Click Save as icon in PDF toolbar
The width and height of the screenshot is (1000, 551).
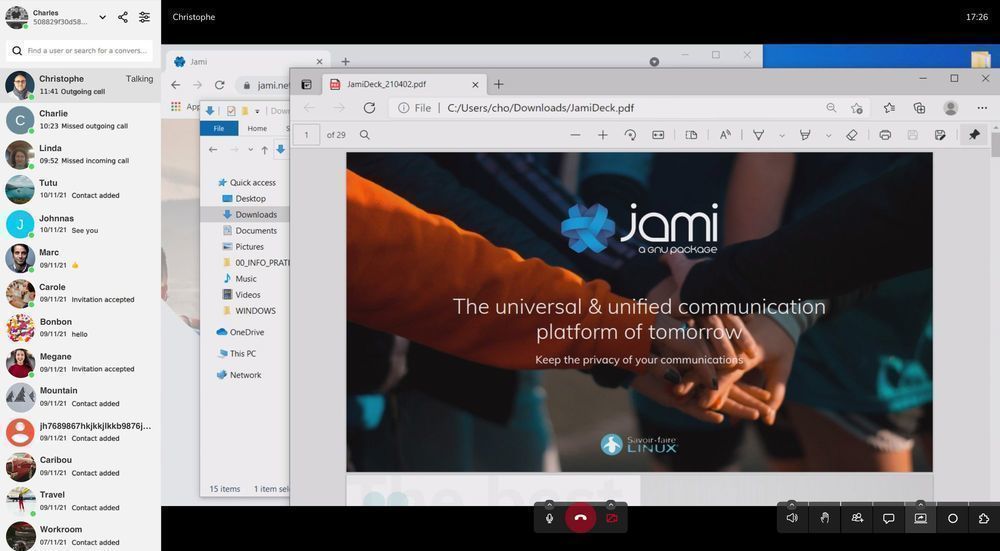point(939,135)
